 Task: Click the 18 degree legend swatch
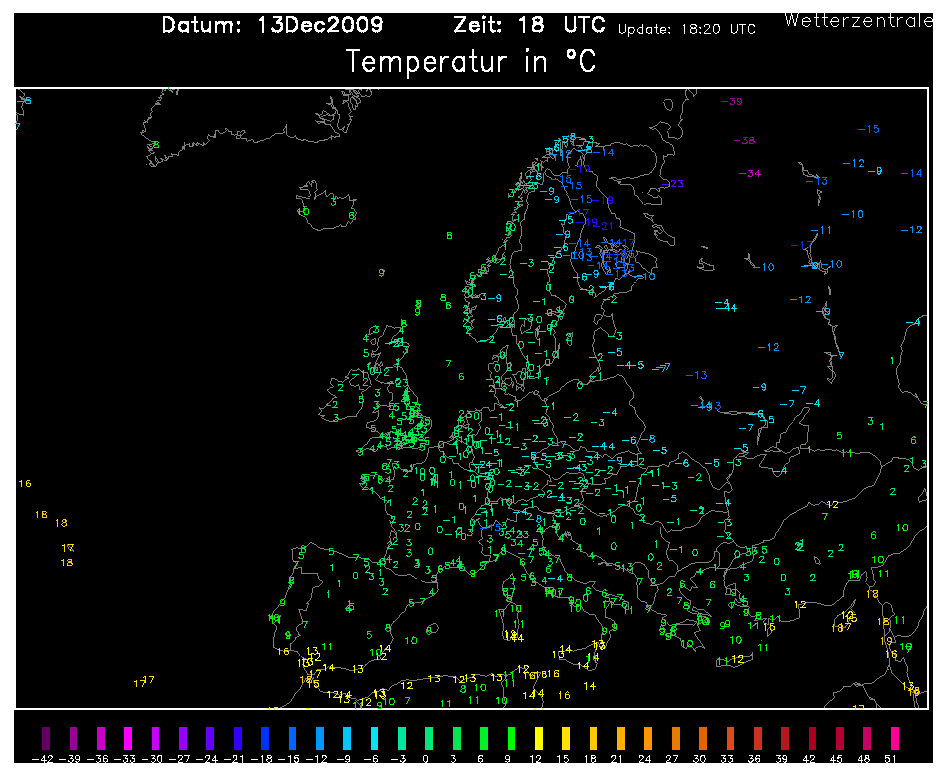594,738
